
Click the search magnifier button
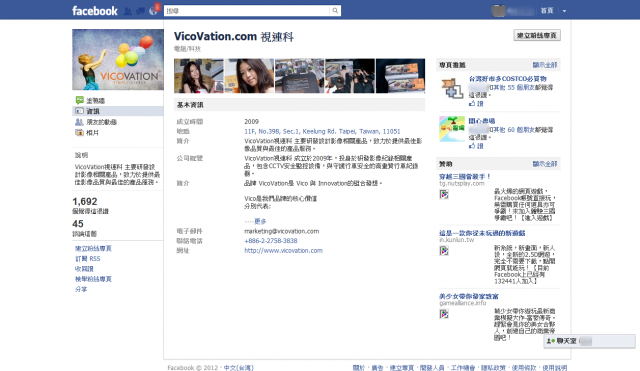tap(335, 11)
